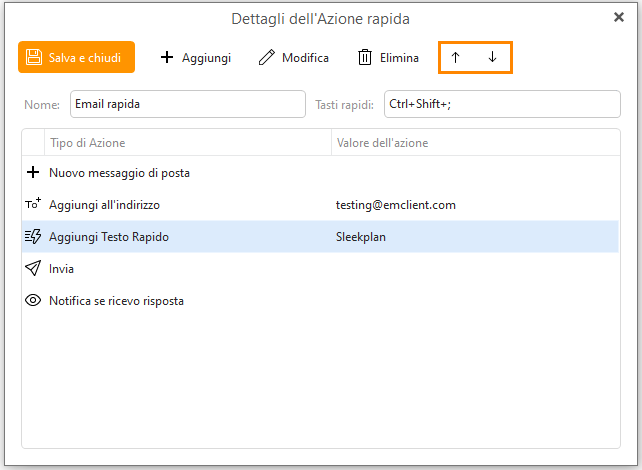Add a new action with Aggiungi

[x=195, y=57]
